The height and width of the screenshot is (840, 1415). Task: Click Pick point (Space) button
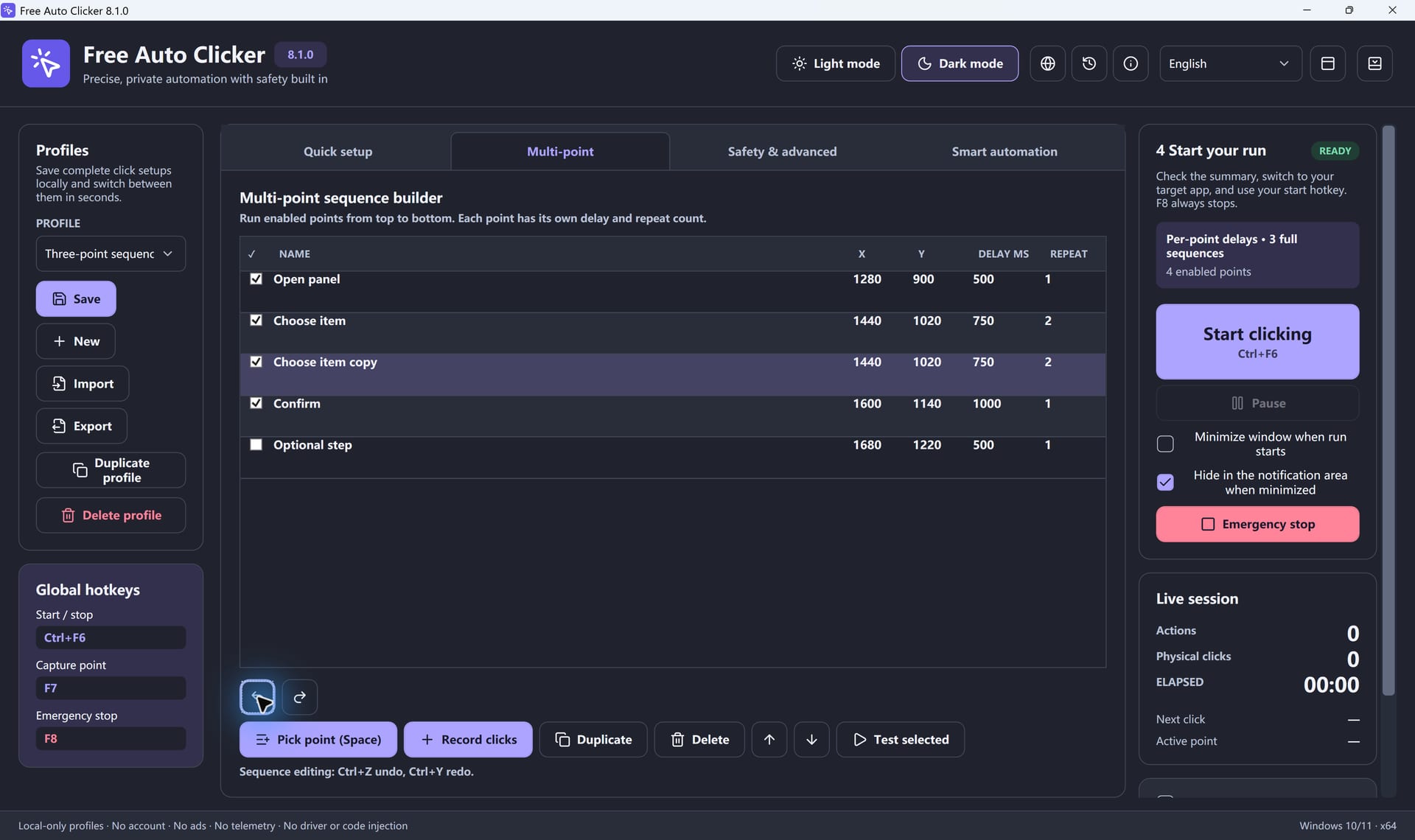(x=318, y=740)
